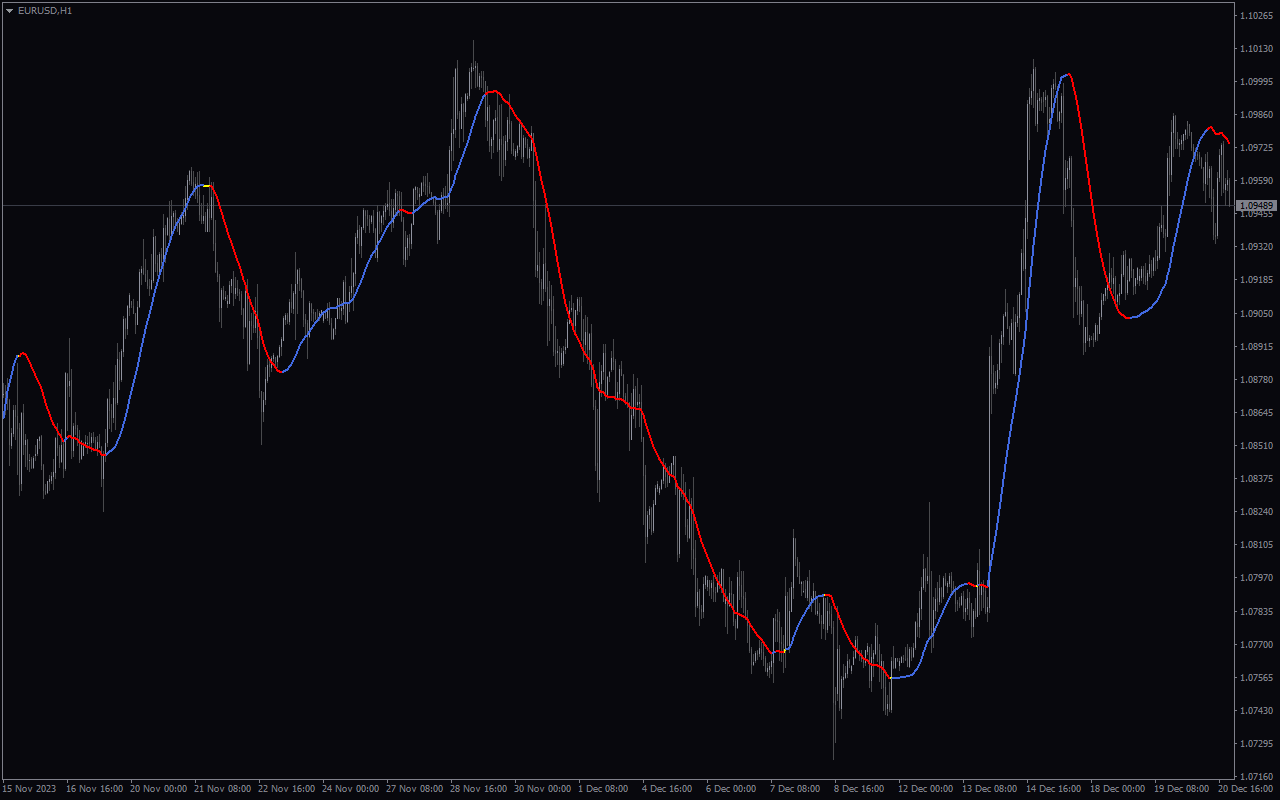Select the 13 Dec 08:00 time label
This screenshot has width=1280, height=800.
tap(990, 789)
